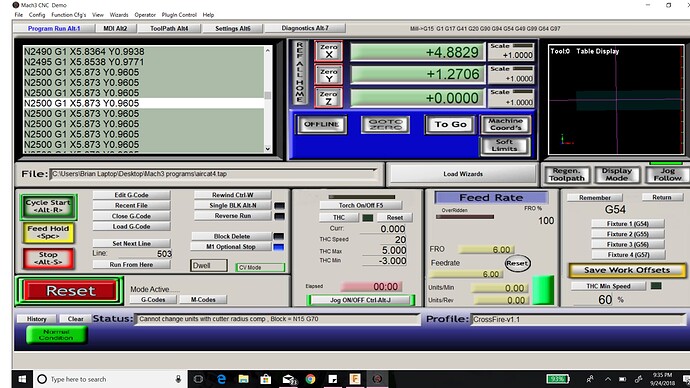This screenshot has height=388, width=690.
Task: Toggle Torch On/Off F5
Action: (360, 205)
